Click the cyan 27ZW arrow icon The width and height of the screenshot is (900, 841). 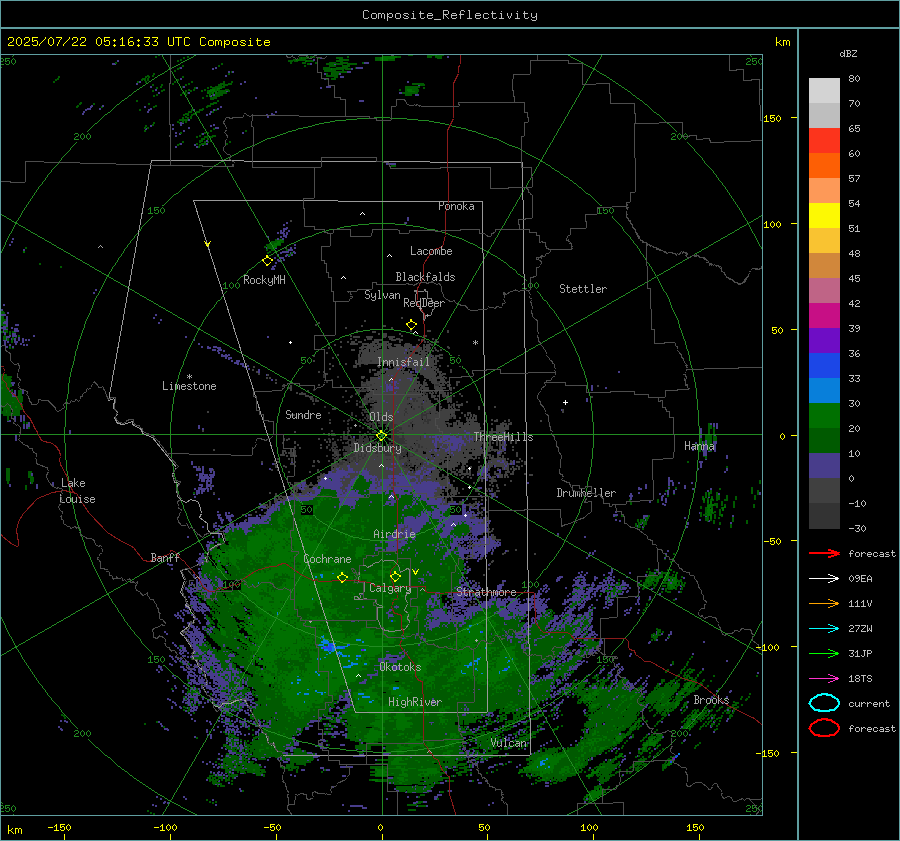coord(824,629)
